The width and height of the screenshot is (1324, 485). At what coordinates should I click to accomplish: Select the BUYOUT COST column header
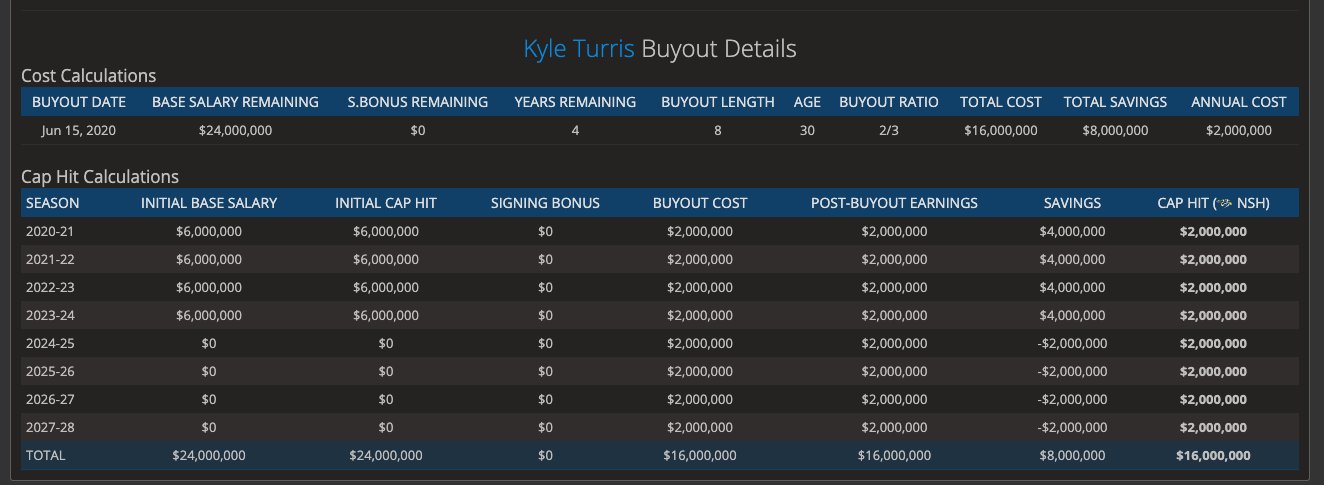tap(700, 203)
